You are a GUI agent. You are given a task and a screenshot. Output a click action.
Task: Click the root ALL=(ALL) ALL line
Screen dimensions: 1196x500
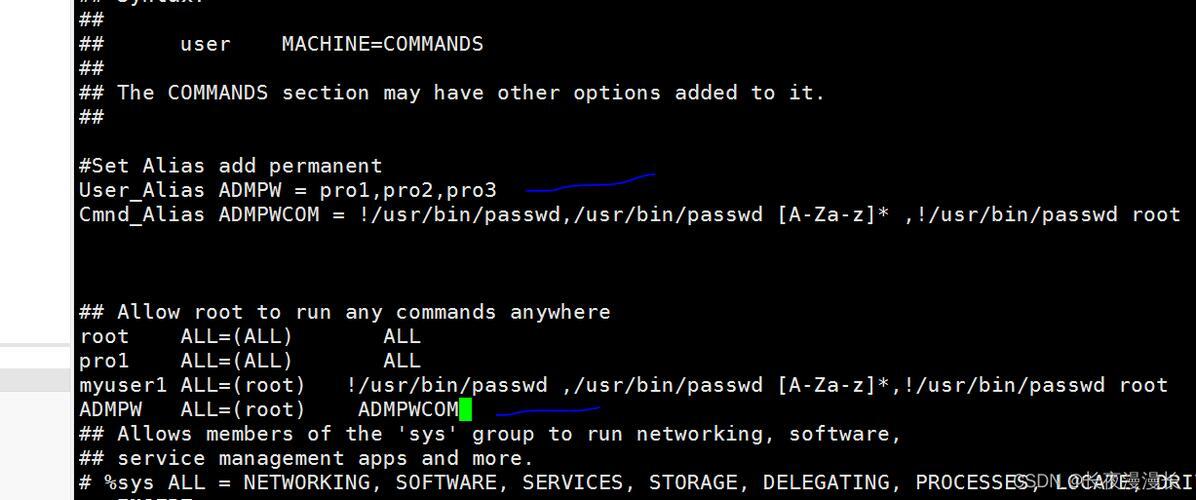click(x=249, y=337)
